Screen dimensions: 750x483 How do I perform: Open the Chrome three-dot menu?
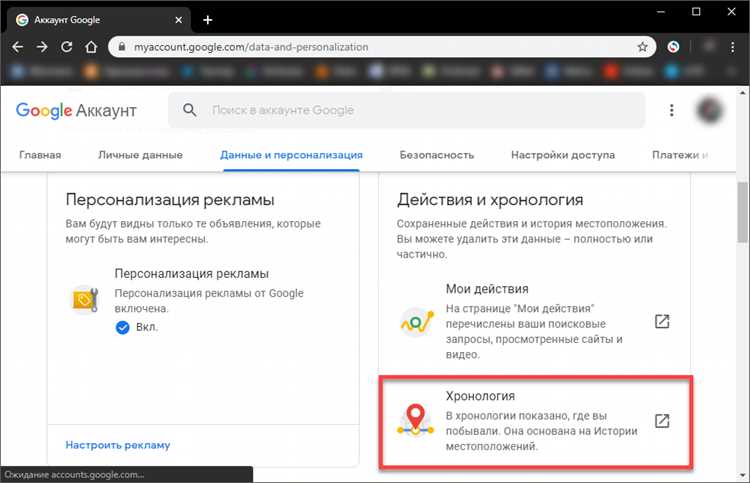pyautogui.click(x=732, y=47)
